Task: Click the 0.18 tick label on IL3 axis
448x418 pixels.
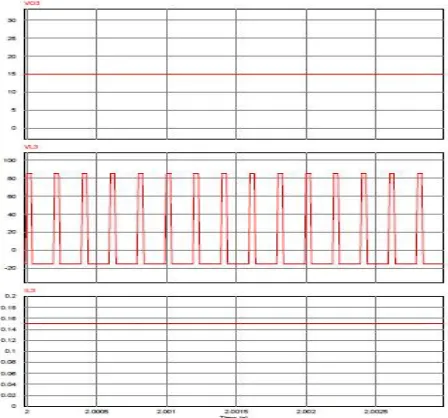Action: coord(9,307)
